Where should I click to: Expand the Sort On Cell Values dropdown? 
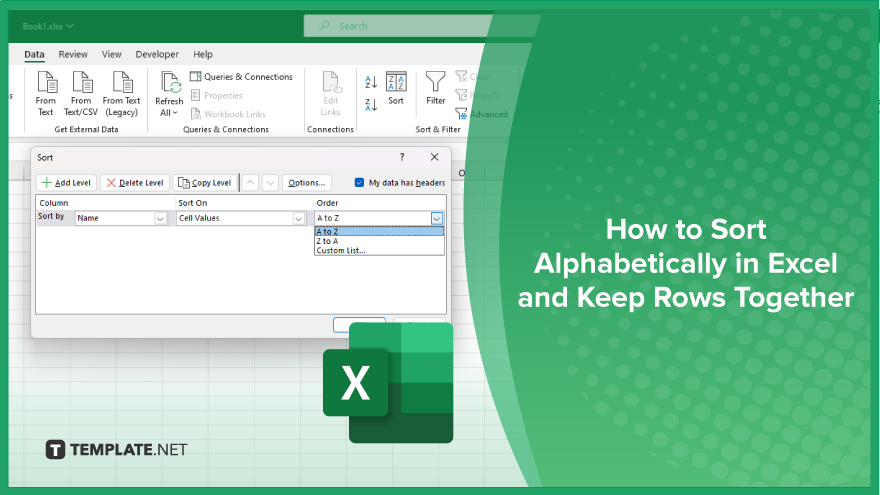click(x=299, y=218)
